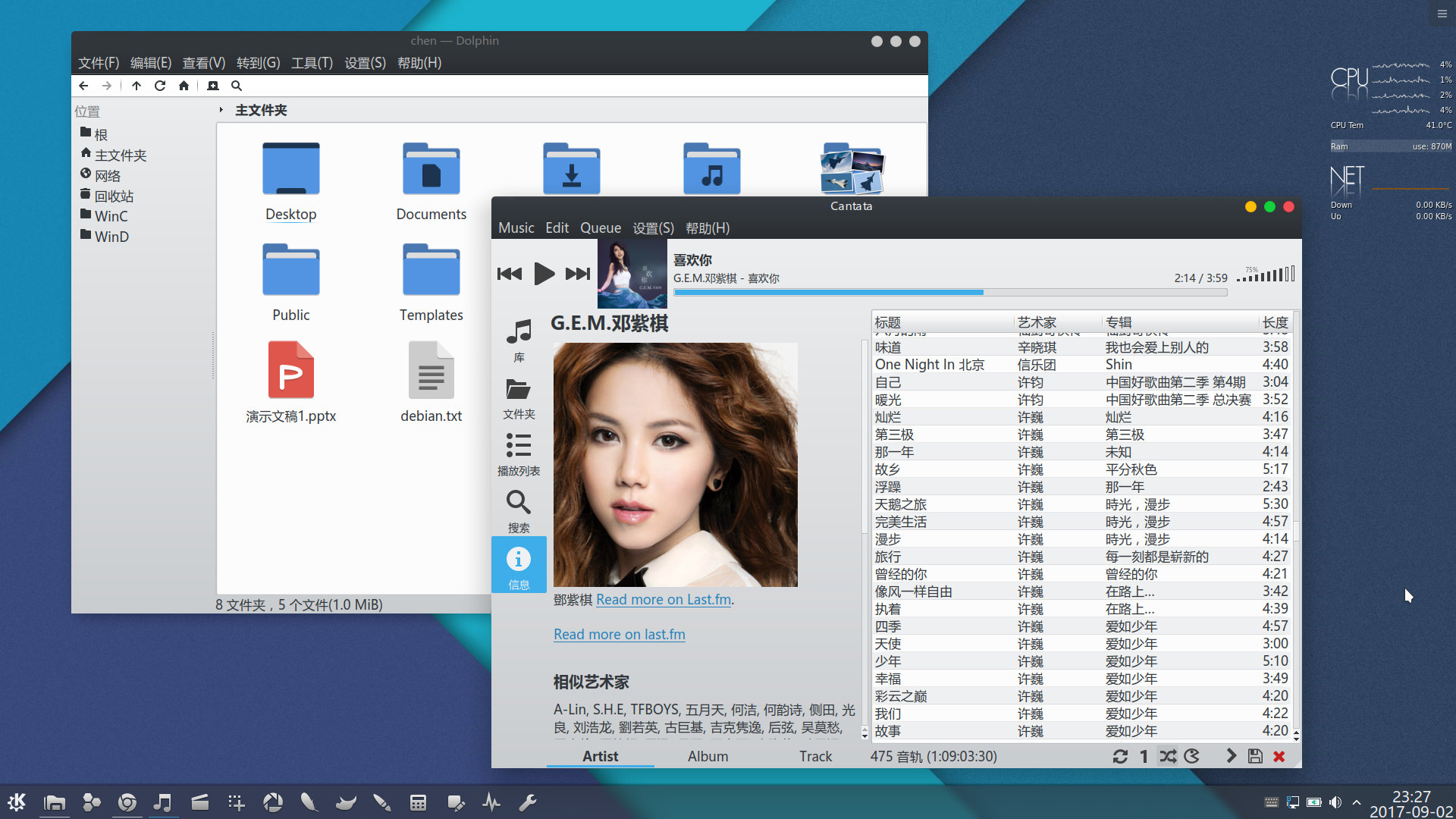
Task: Open the 库 library view in Cantata sidebar
Action: (x=519, y=341)
